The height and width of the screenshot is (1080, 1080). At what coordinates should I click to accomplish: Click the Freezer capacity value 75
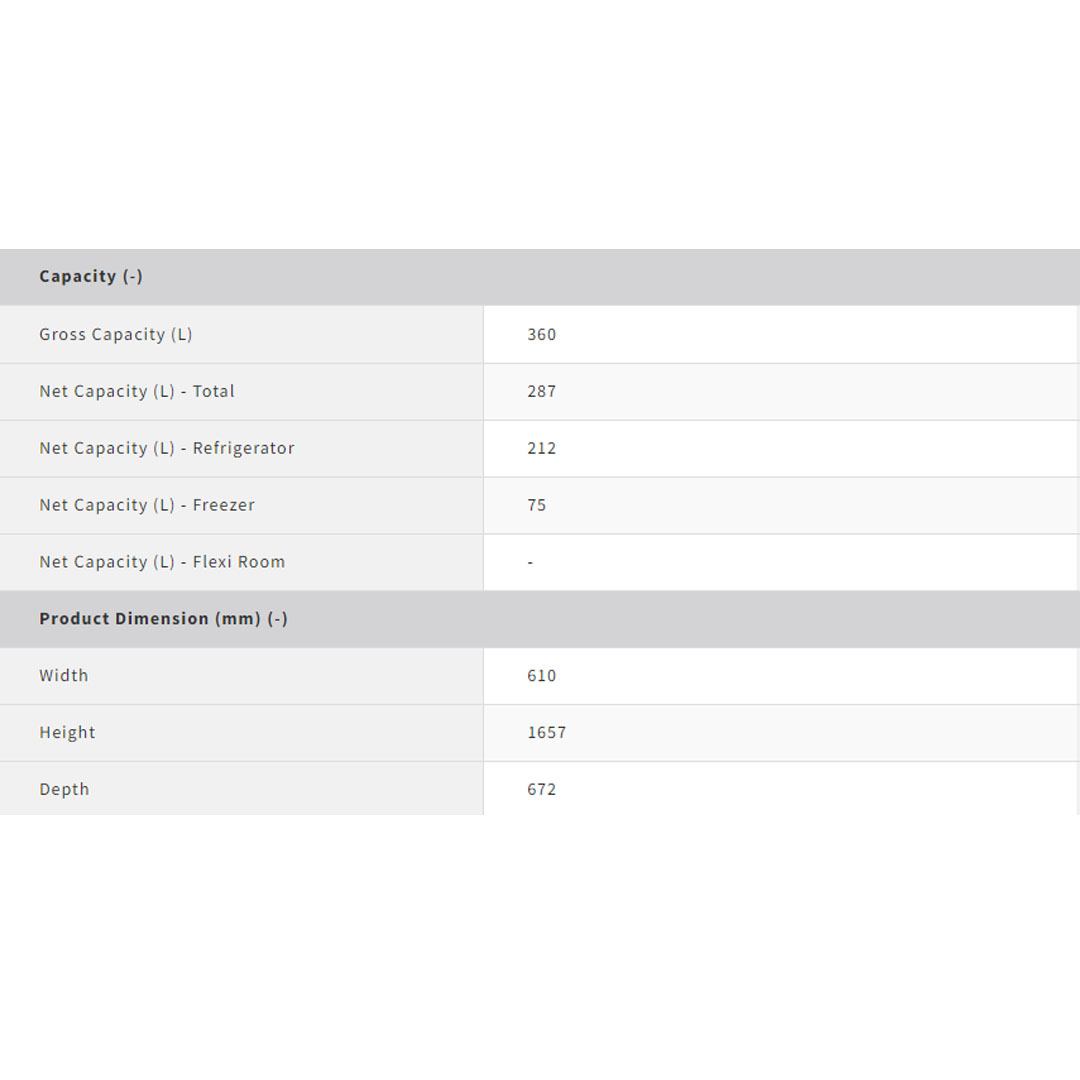click(x=537, y=506)
